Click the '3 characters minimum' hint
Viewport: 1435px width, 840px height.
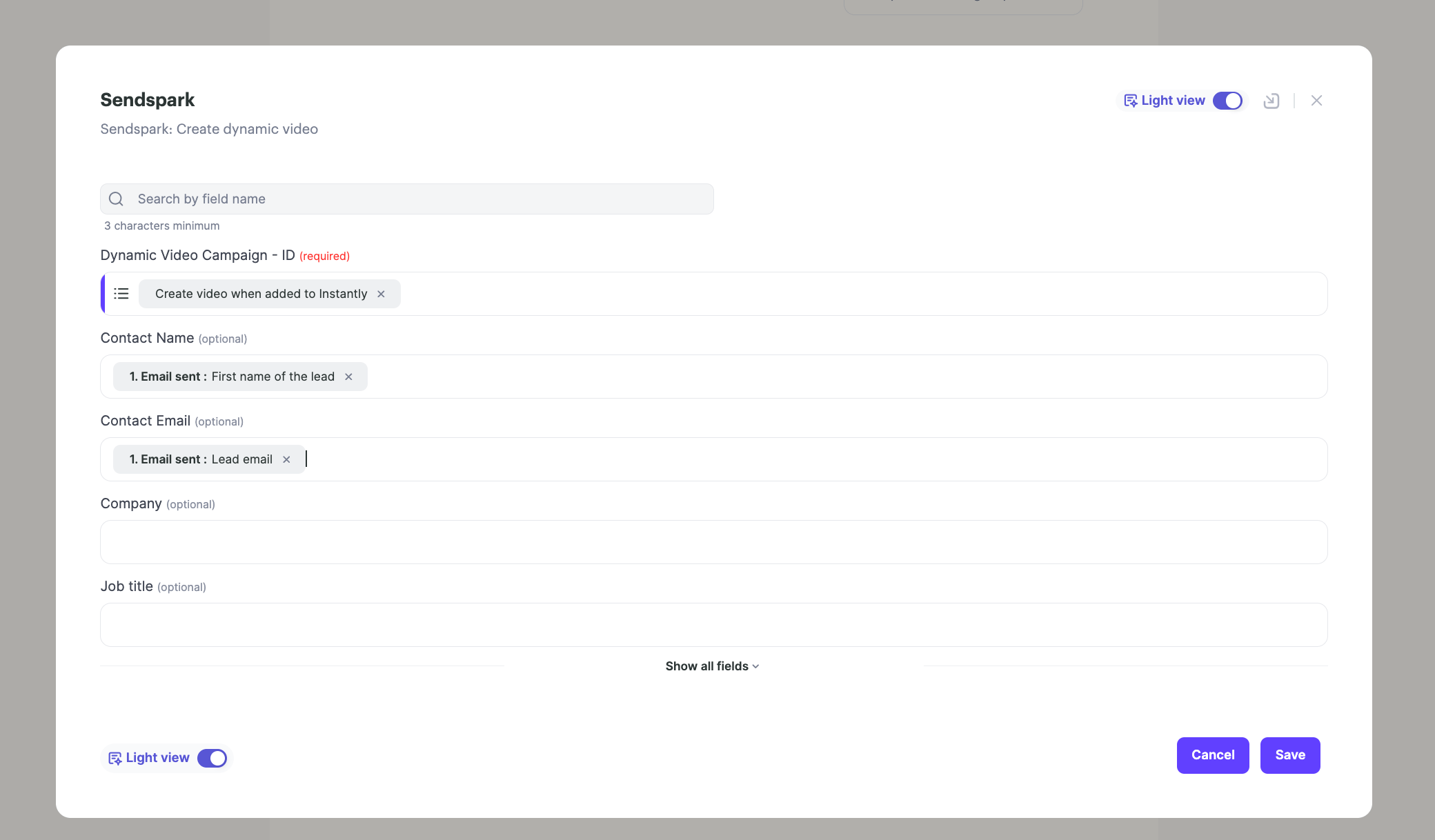(x=161, y=226)
